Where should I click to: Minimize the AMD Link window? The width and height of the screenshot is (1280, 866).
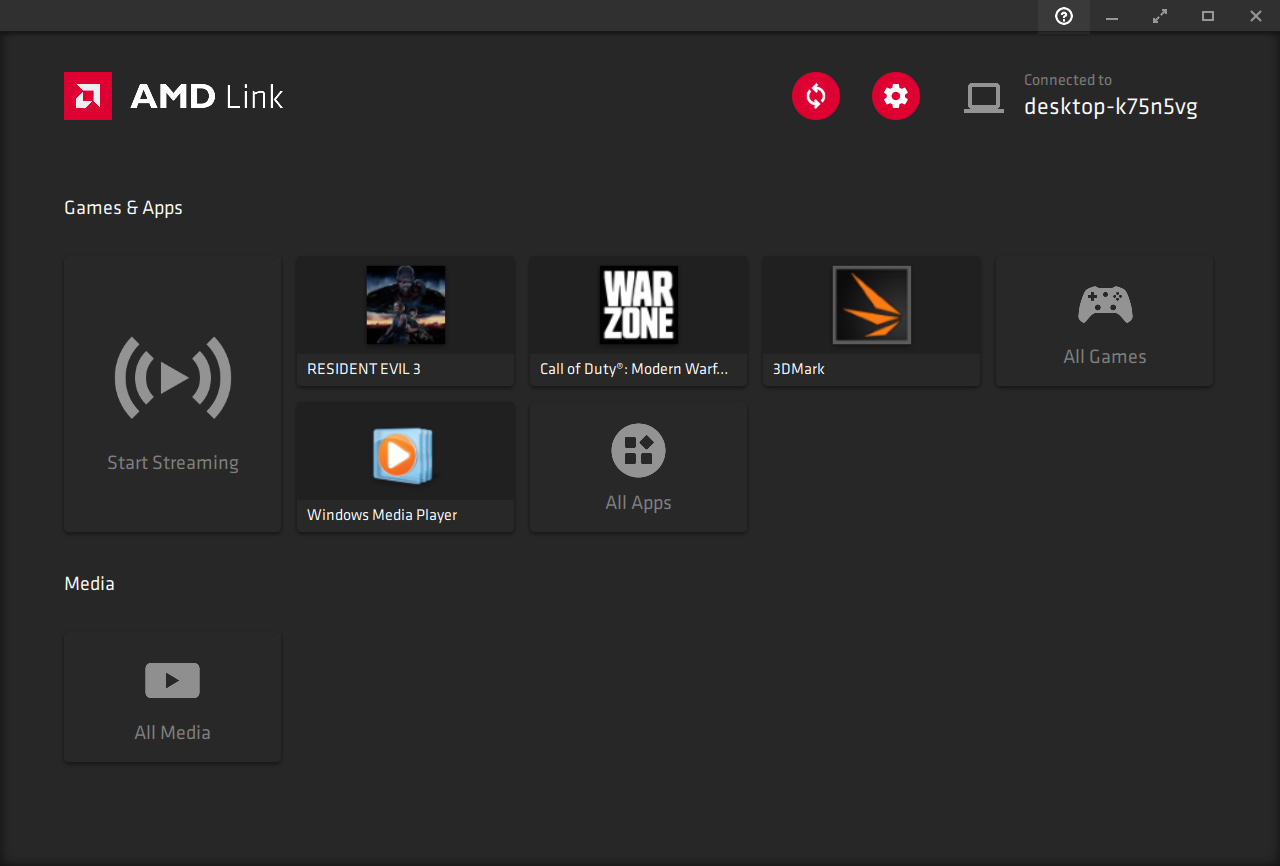(1112, 16)
